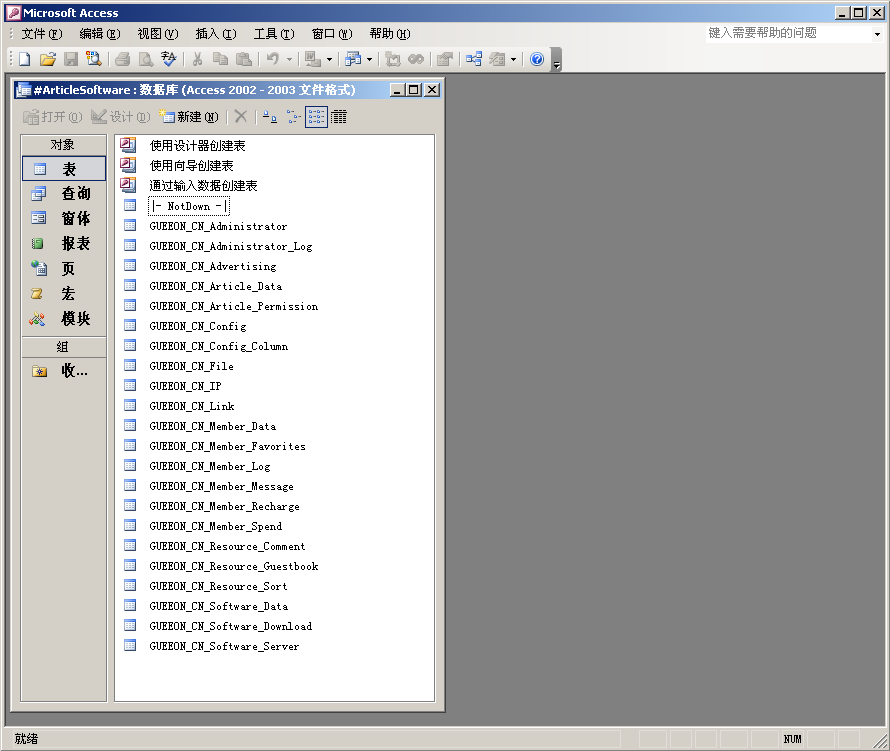Open the 插入 (Insert) menu

[215, 34]
